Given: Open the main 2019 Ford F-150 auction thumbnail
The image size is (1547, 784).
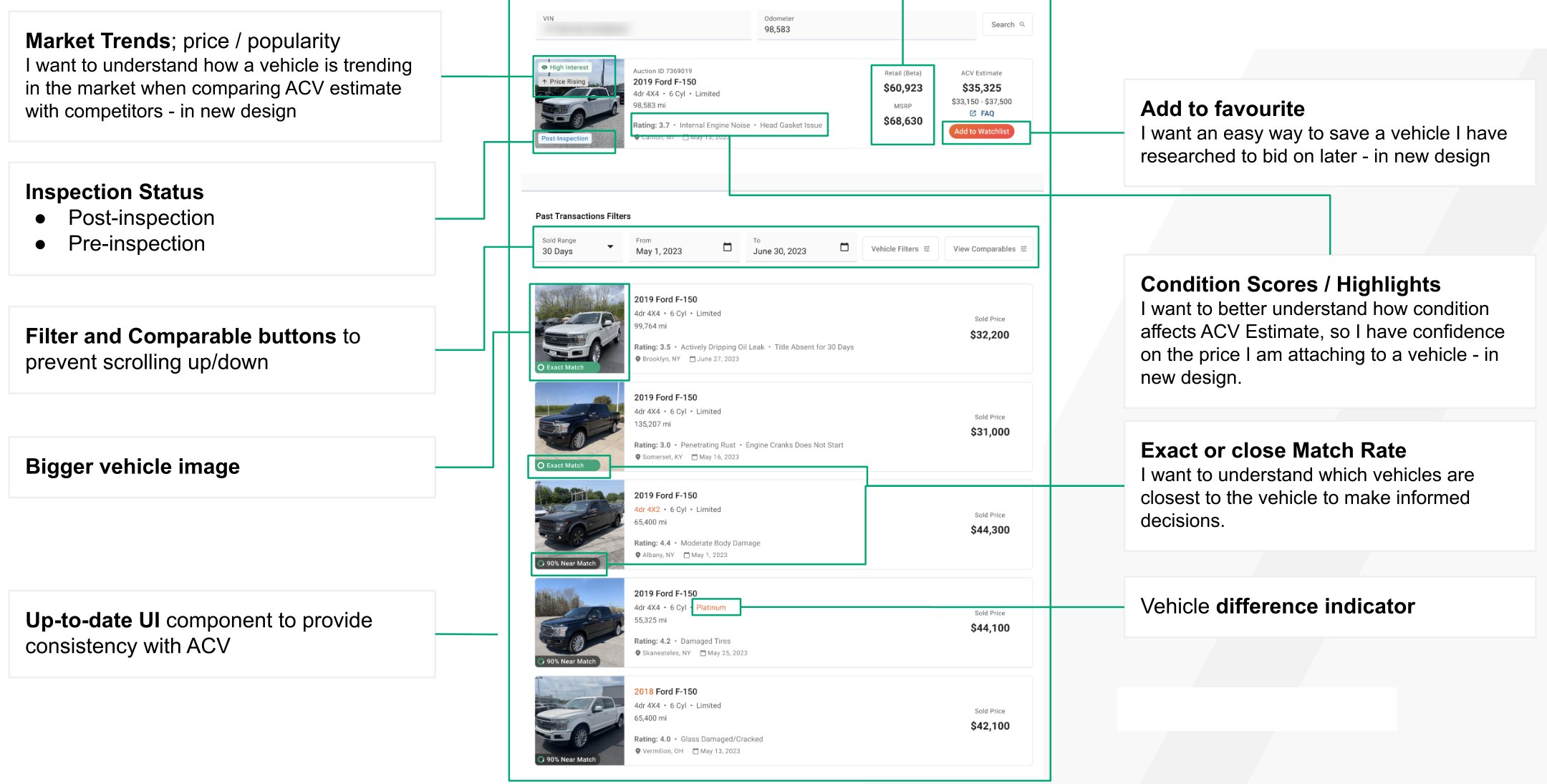Looking at the screenshot, I should tap(579, 104).
